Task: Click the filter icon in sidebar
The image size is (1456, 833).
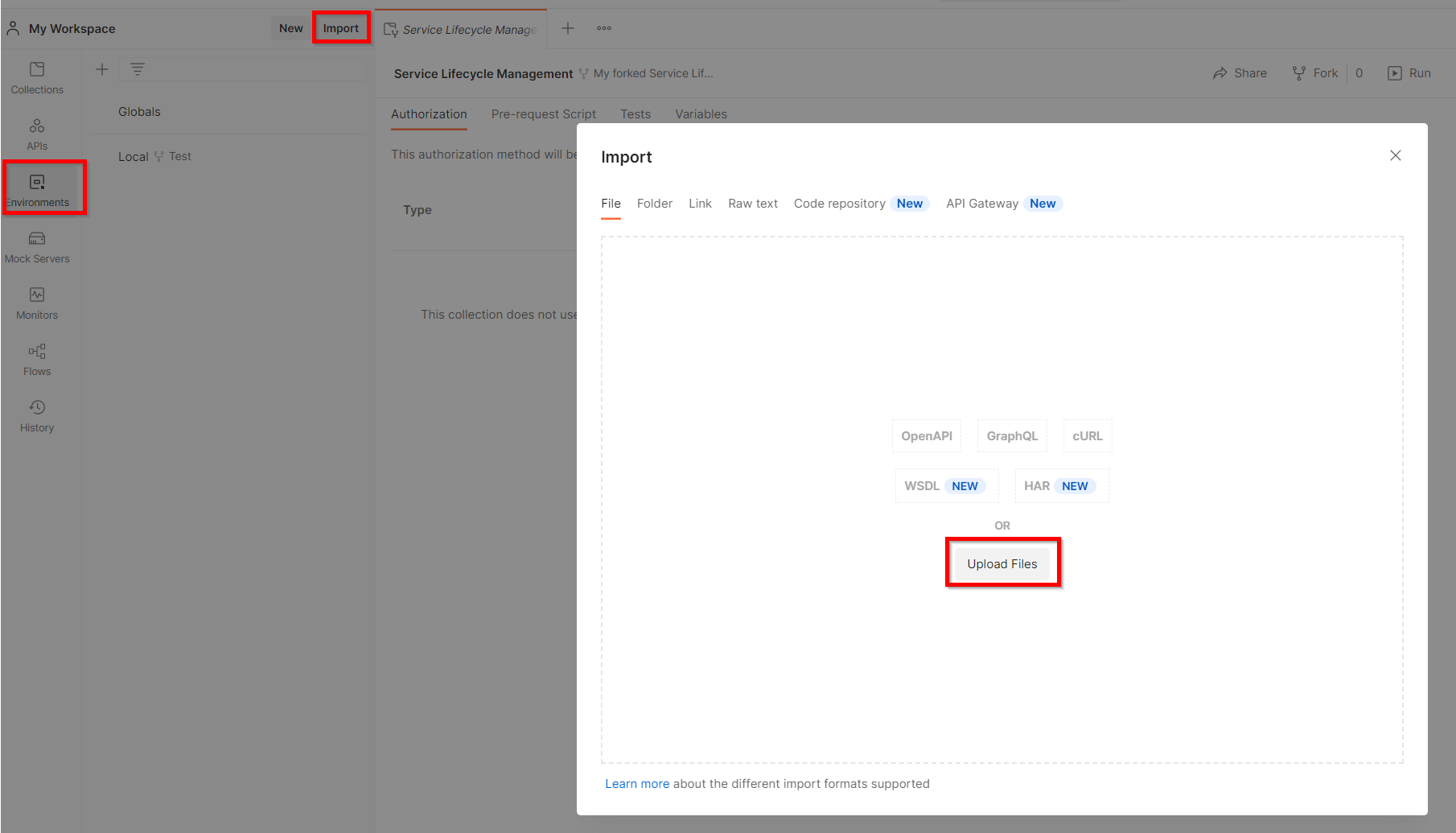Action: coord(138,69)
